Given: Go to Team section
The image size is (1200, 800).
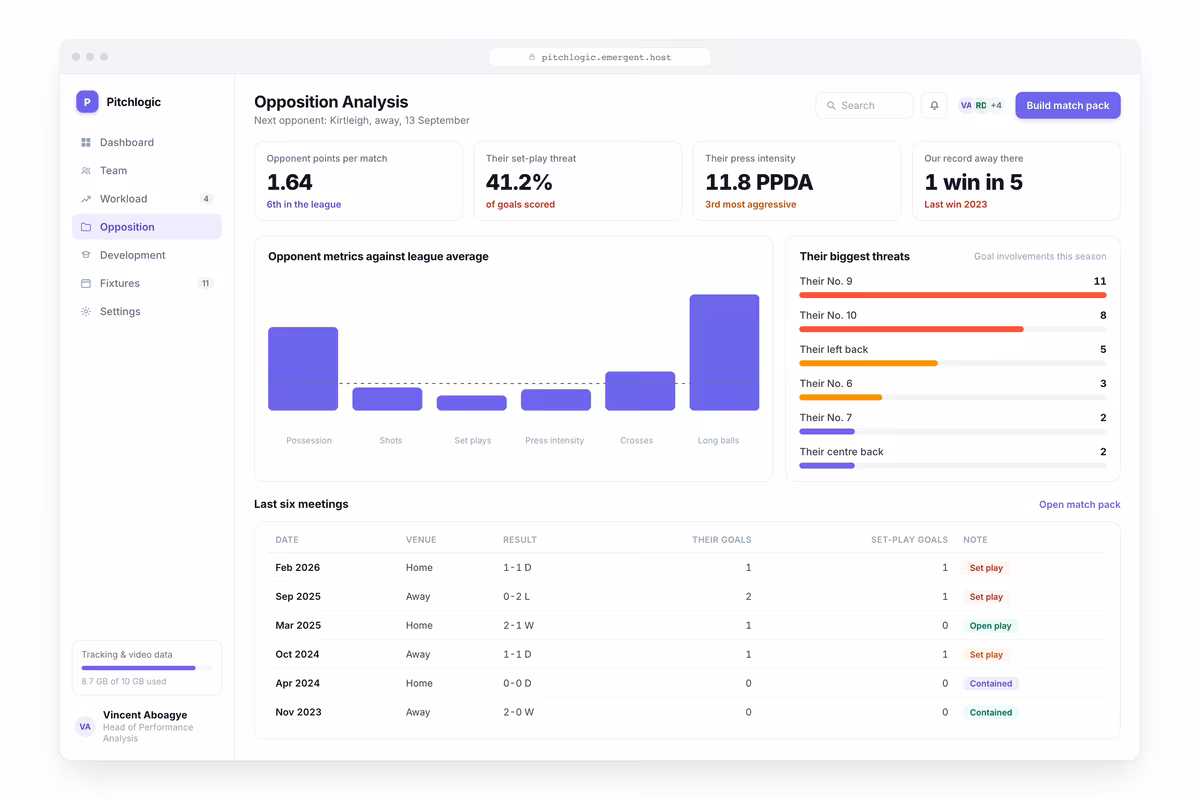Looking at the screenshot, I should pyautogui.click(x=147, y=171).
